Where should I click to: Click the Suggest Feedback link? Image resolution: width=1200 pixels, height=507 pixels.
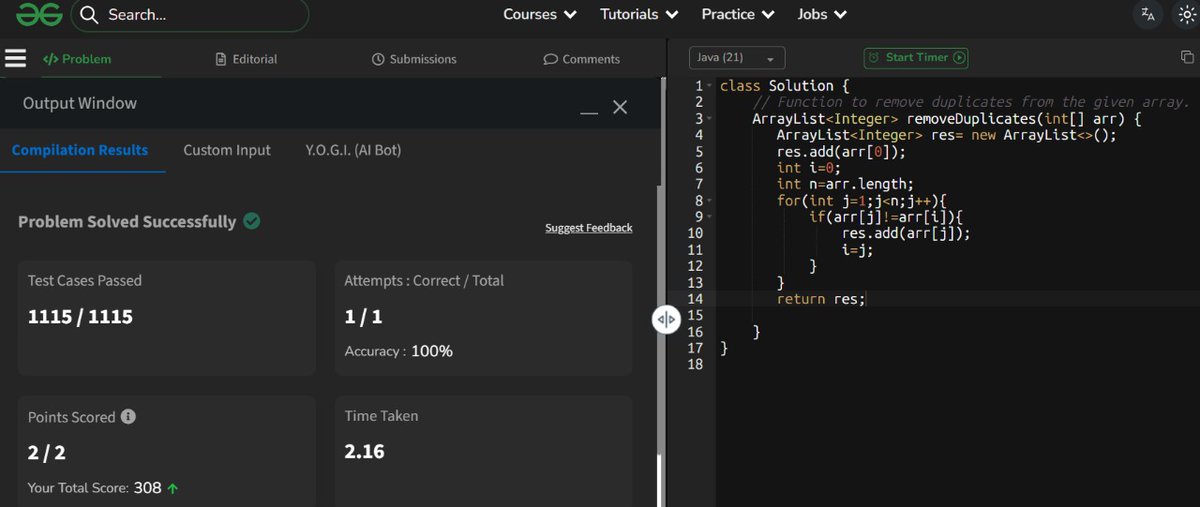[x=589, y=228]
